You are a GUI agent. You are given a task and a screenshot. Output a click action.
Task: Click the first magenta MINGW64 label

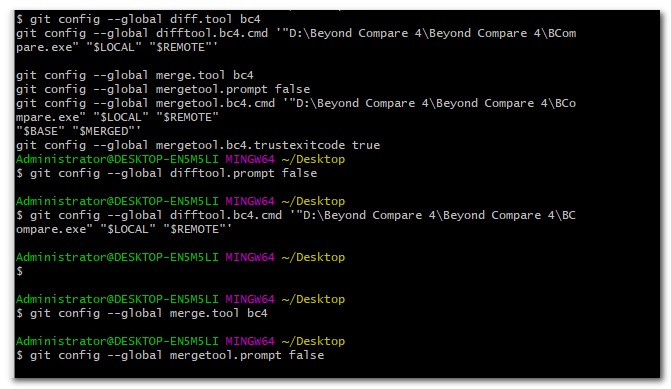pyautogui.click(x=250, y=159)
